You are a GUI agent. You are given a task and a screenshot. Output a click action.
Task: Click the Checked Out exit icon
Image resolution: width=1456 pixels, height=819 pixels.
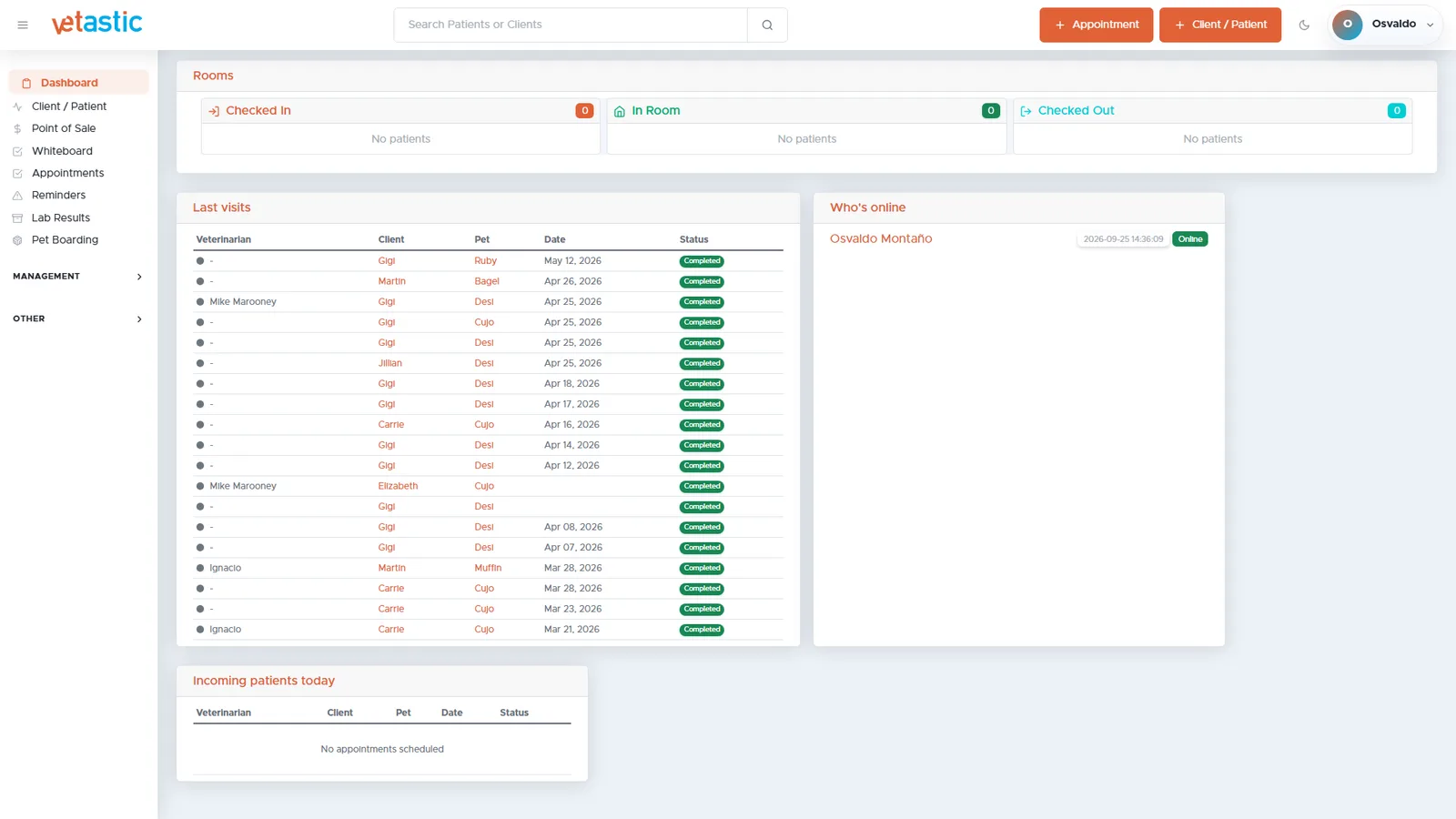[1026, 111]
